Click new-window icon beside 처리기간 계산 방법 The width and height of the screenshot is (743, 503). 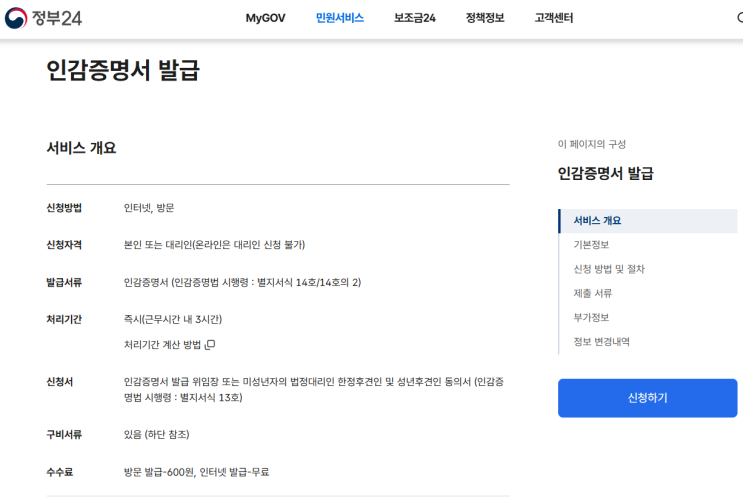(210, 345)
